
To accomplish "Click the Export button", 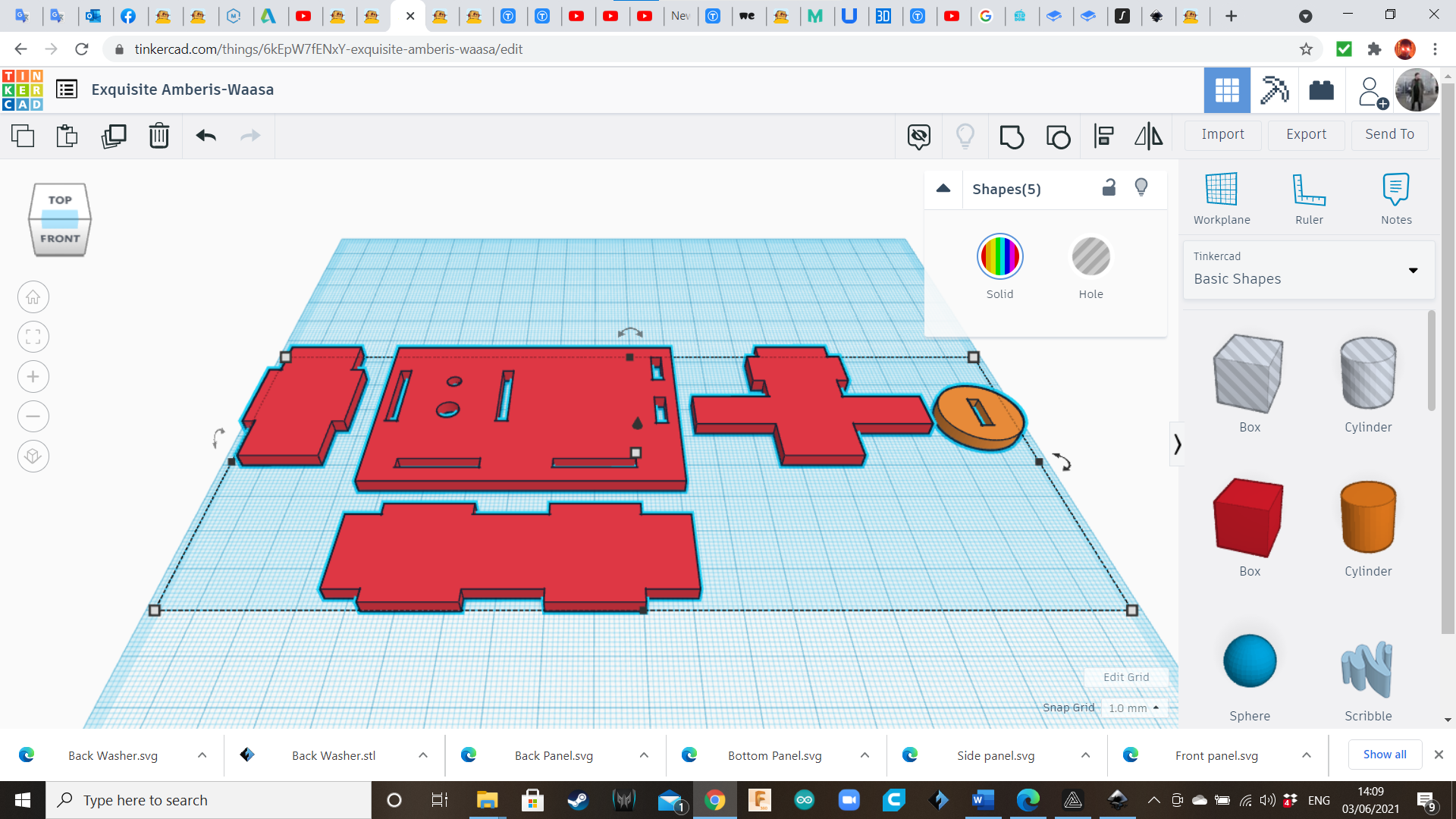I will pyautogui.click(x=1306, y=134).
